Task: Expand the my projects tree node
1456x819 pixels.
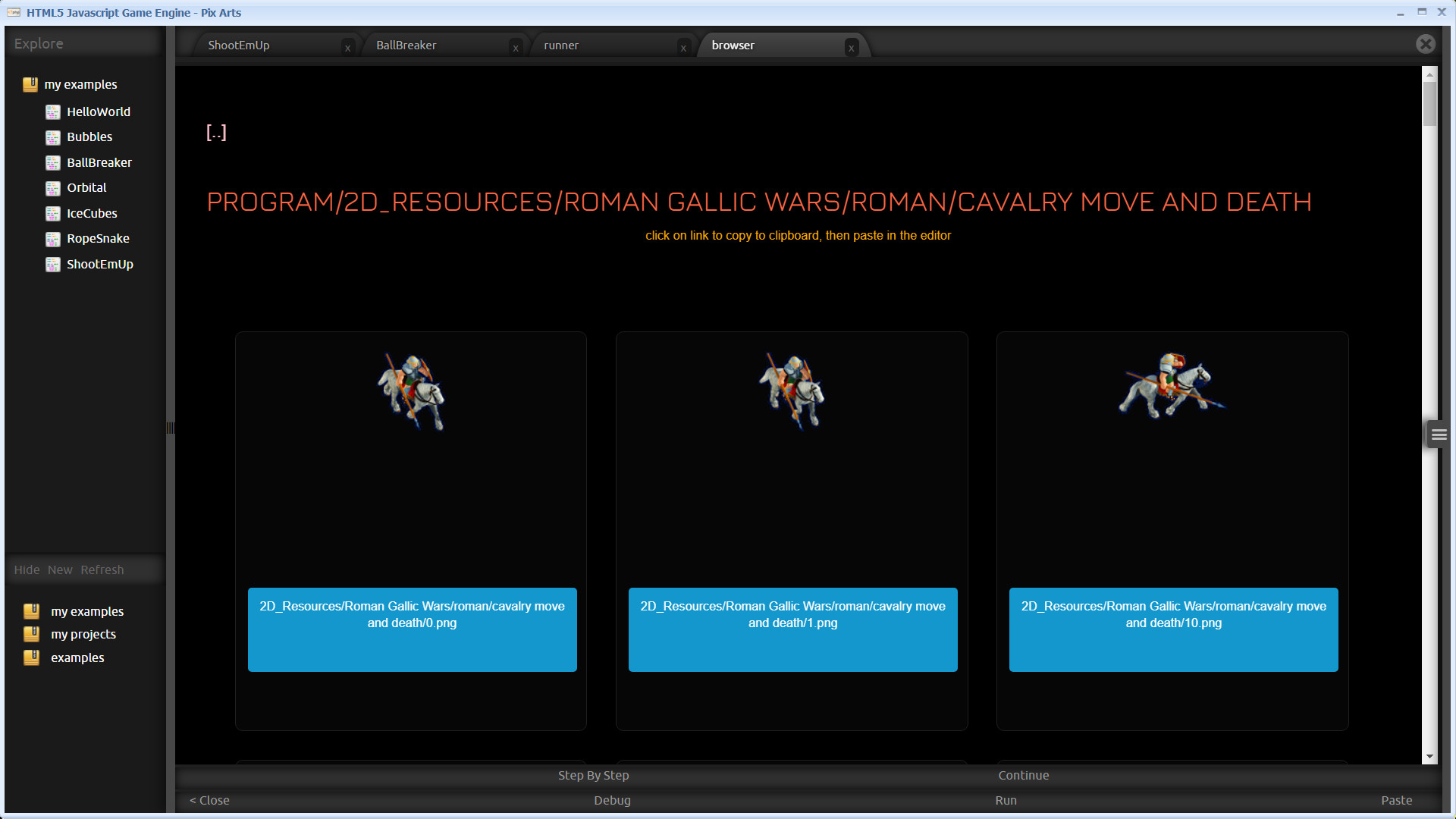Action: click(83, 633)
